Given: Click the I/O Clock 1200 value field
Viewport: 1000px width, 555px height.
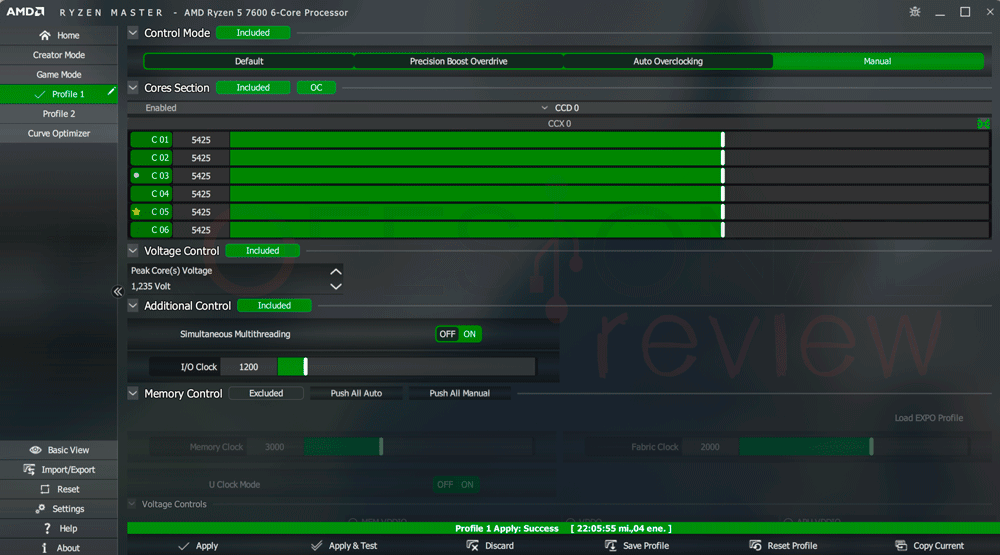Looking at the screenshot, I should (x=249, y=367).
